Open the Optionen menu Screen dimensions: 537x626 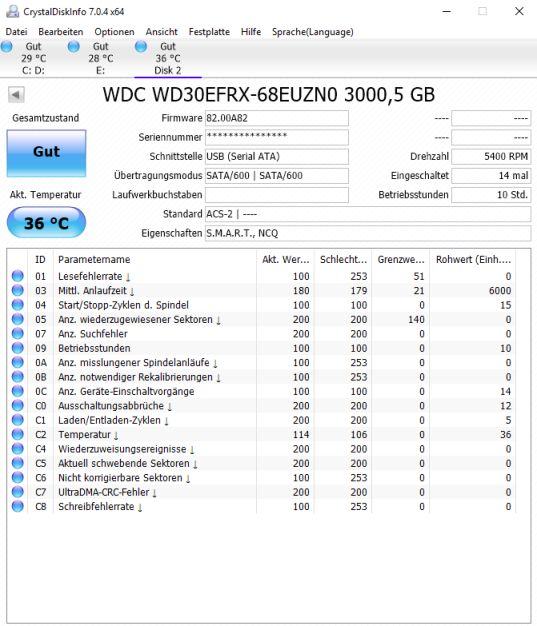pos(114,32)
